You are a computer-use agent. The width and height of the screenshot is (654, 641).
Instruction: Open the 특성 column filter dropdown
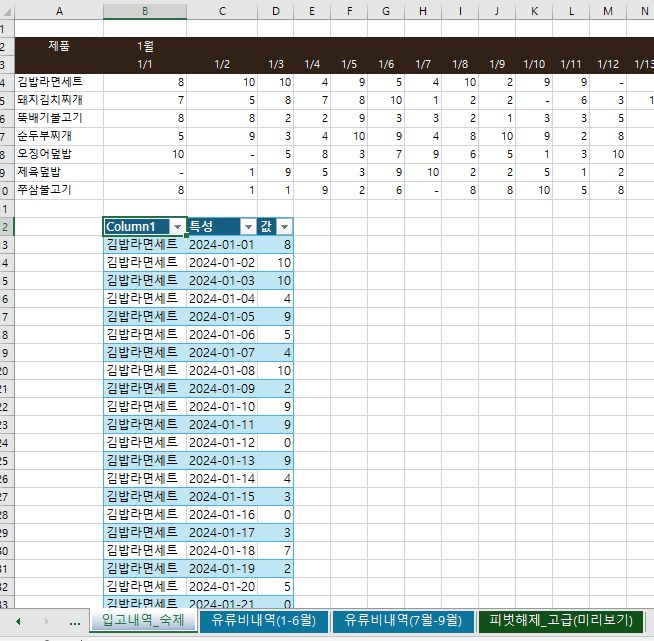point(248,227)
